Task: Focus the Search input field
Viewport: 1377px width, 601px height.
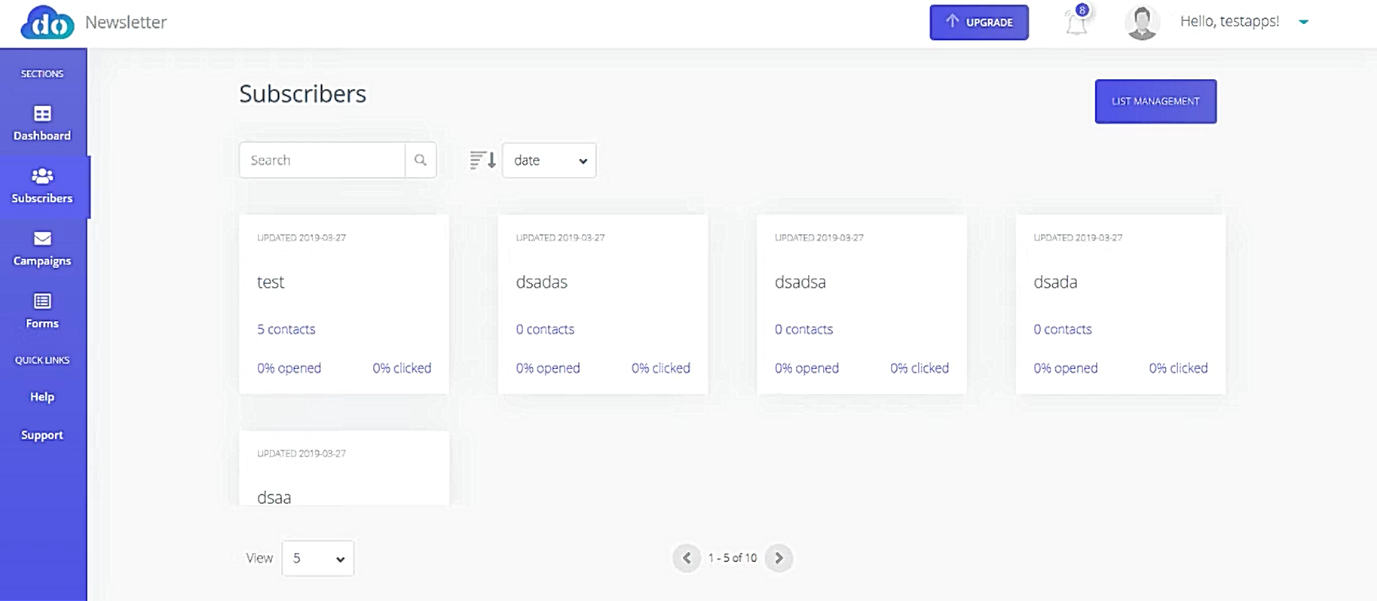Action: (322, 160)
